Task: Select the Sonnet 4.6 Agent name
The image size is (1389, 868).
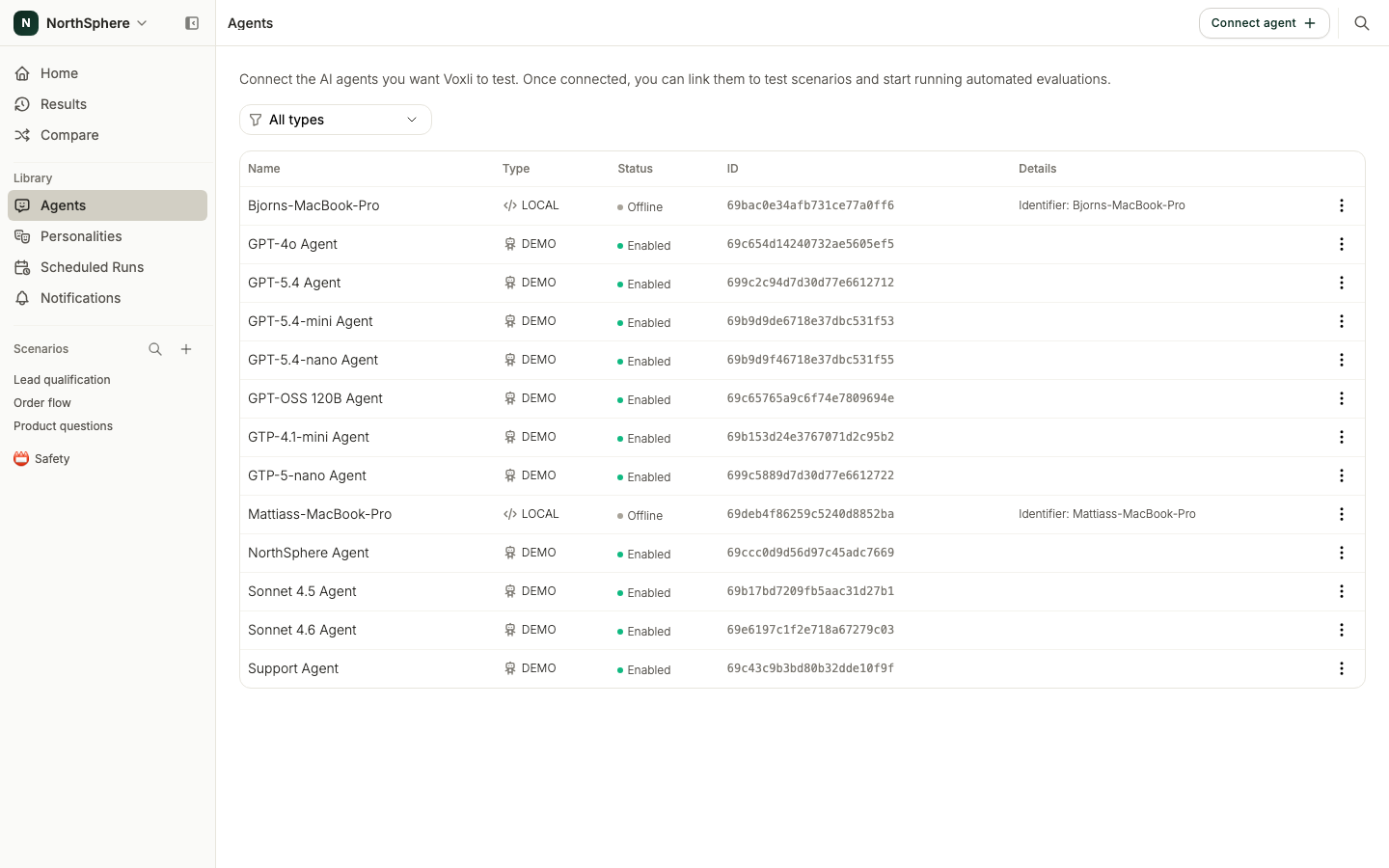Action: [x=302, y=630]
